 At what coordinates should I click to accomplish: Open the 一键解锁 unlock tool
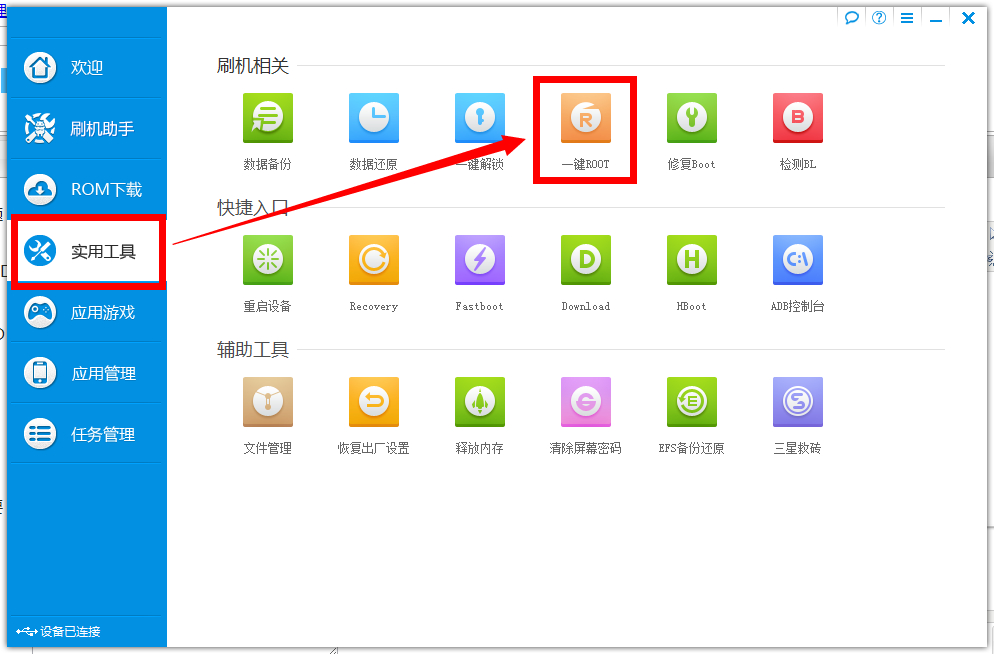click(x=479, y=118)
